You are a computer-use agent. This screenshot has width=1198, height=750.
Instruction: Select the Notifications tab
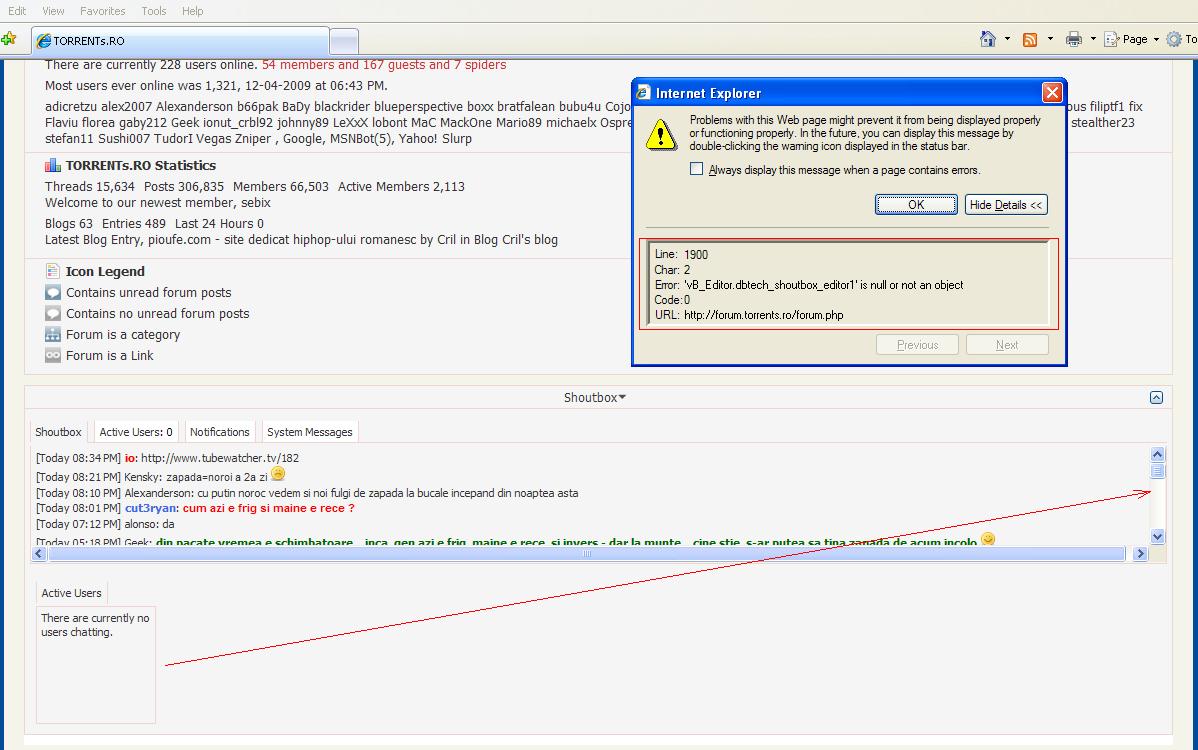219,432
